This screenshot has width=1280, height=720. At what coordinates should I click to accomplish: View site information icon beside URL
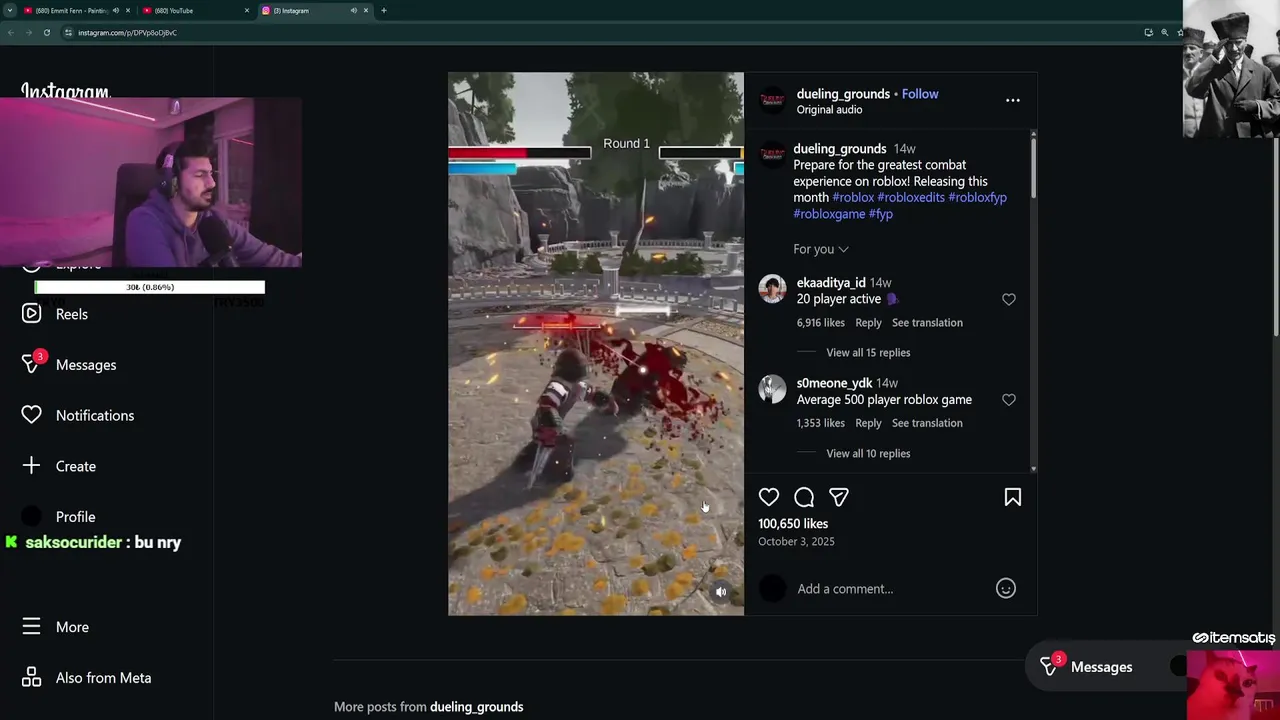click(x=68, y=32)
